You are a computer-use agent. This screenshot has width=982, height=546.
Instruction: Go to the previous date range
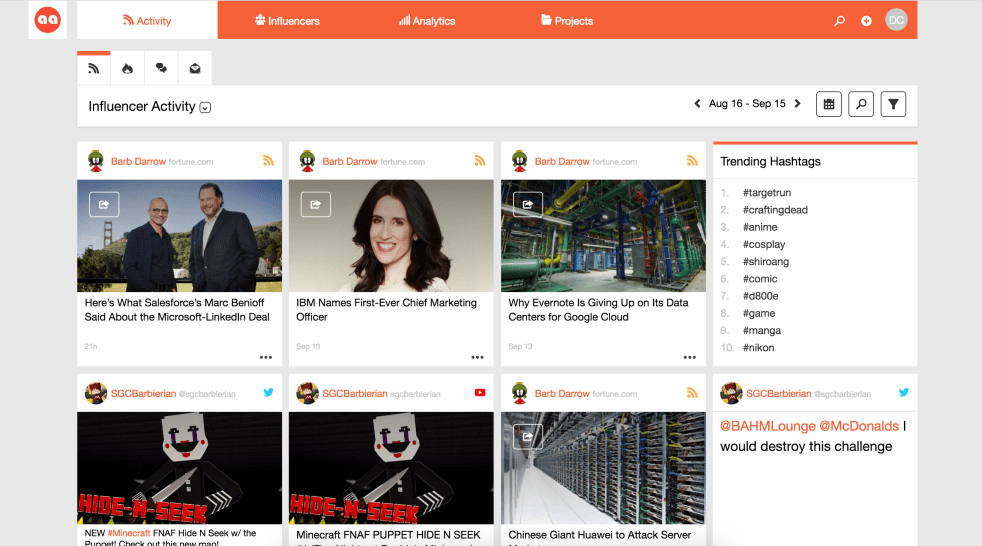[x=697, y=103]
